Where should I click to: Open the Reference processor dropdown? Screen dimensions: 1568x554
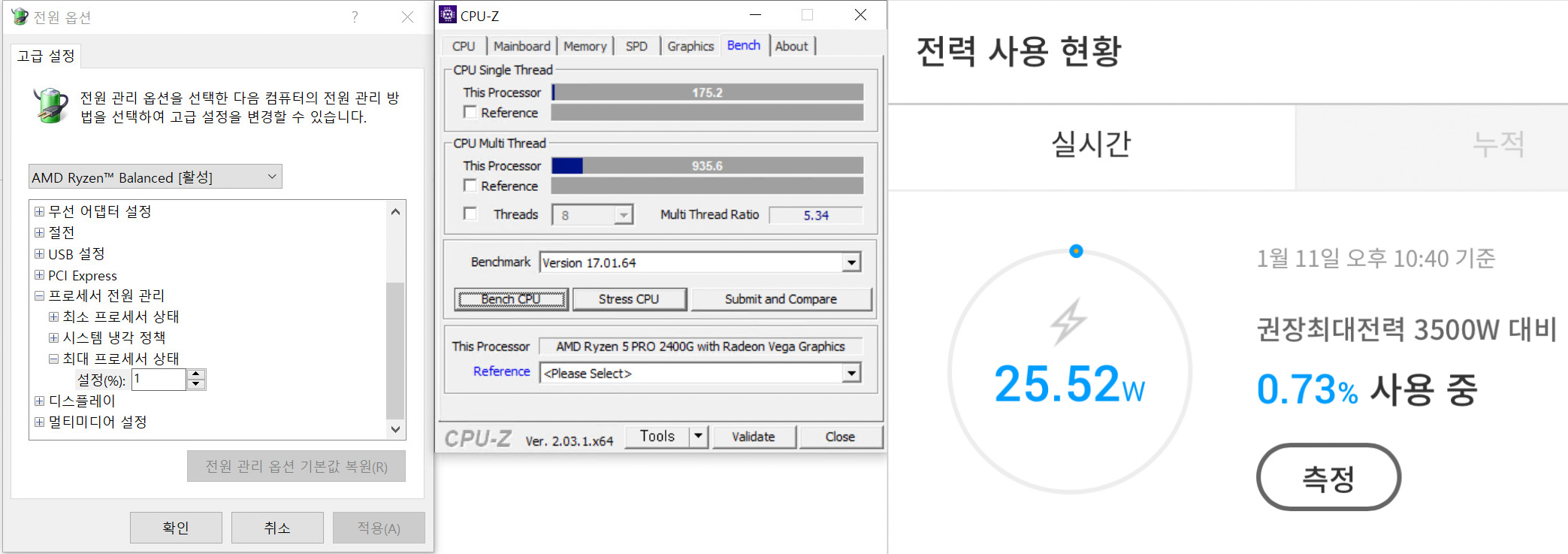pos(851,373)
